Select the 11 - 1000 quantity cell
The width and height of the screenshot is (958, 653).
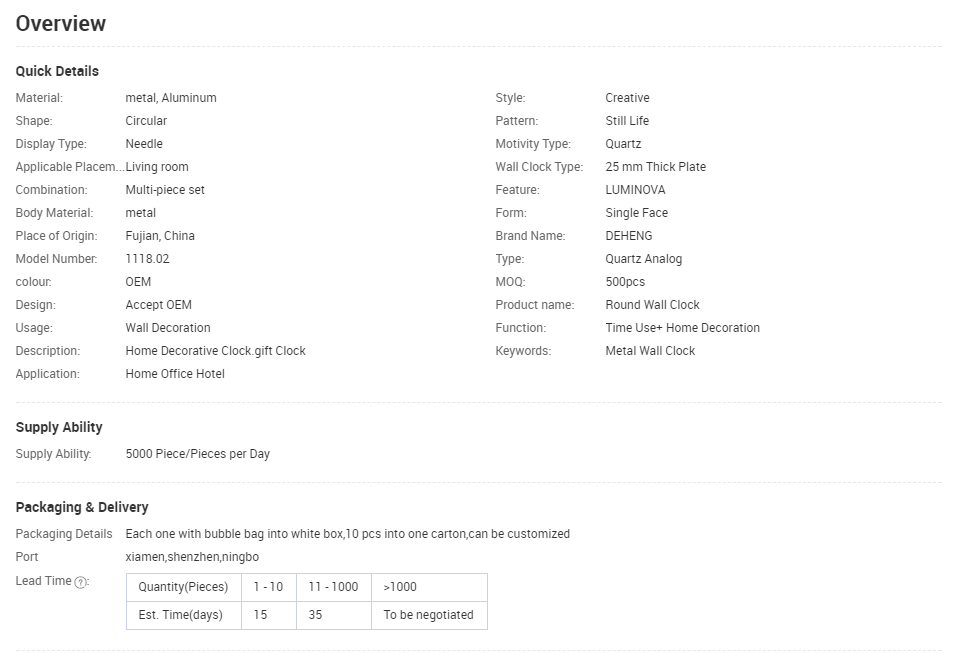(x=334, y=587)
